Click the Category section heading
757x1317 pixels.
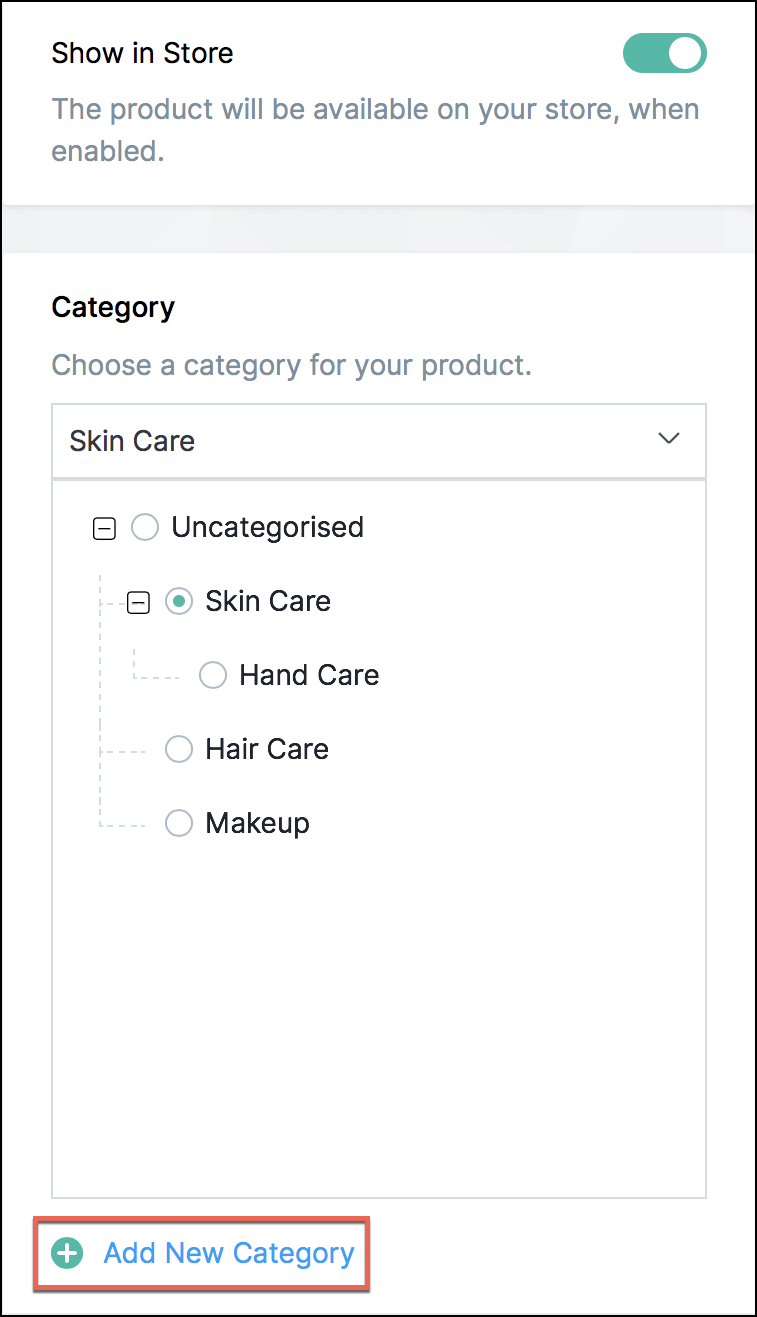point(113,307)
